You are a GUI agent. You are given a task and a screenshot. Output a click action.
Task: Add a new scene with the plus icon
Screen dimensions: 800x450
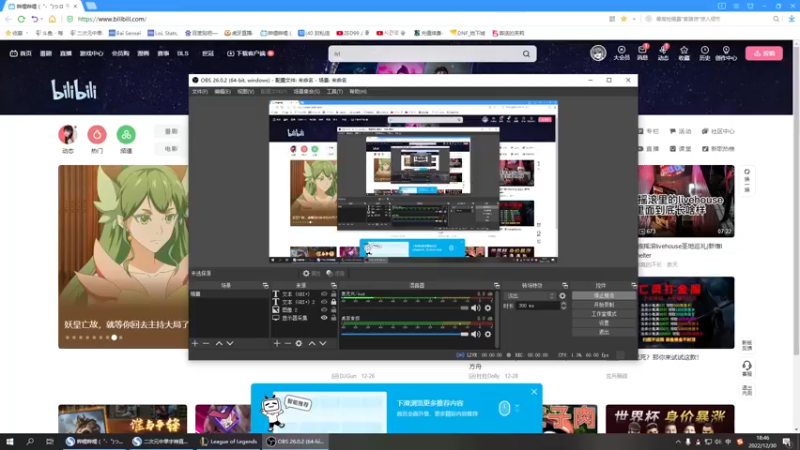click(x=195, y=343)
